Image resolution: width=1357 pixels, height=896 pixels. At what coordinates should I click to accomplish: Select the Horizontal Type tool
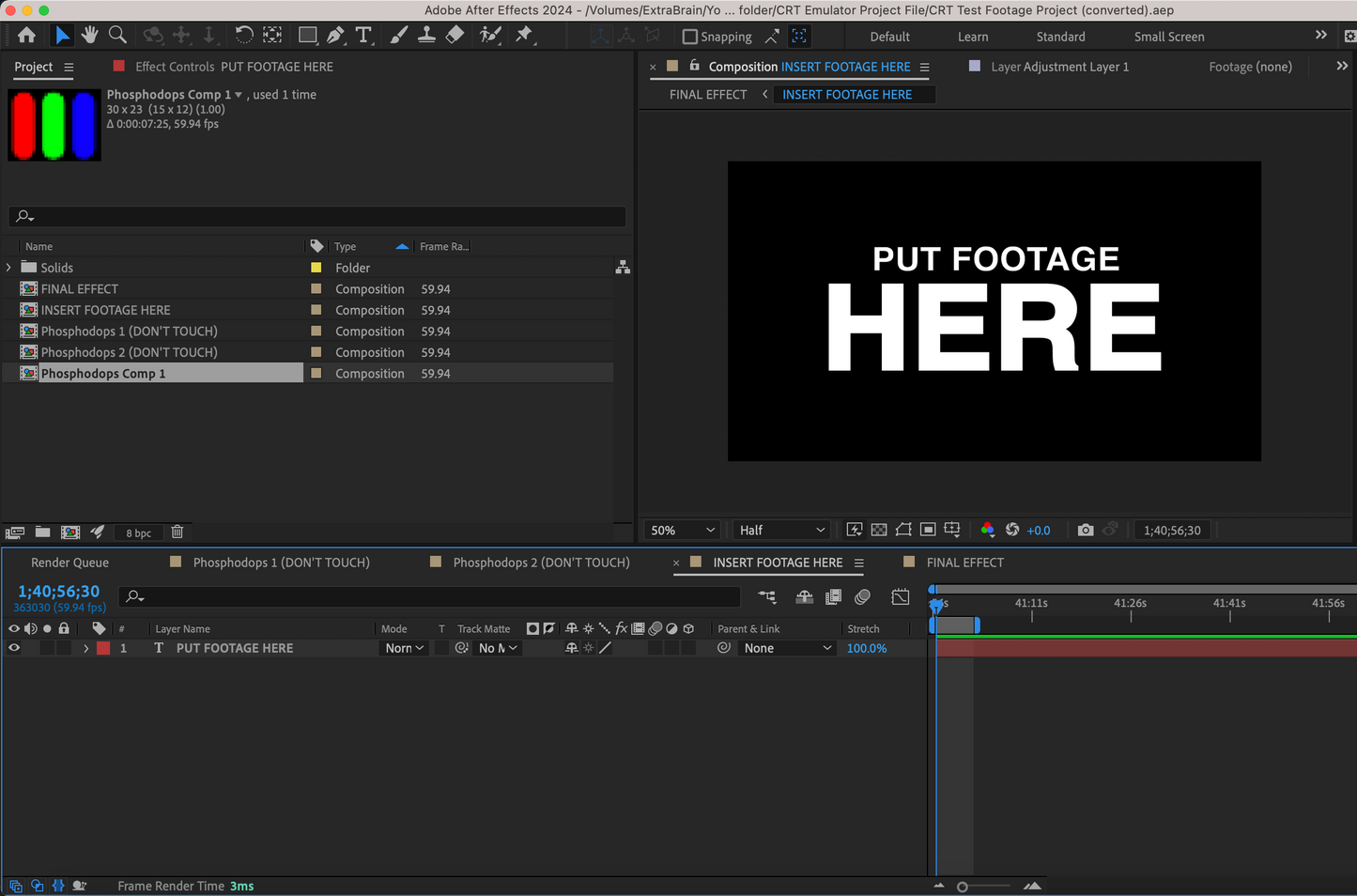click(x=363, y=36)
